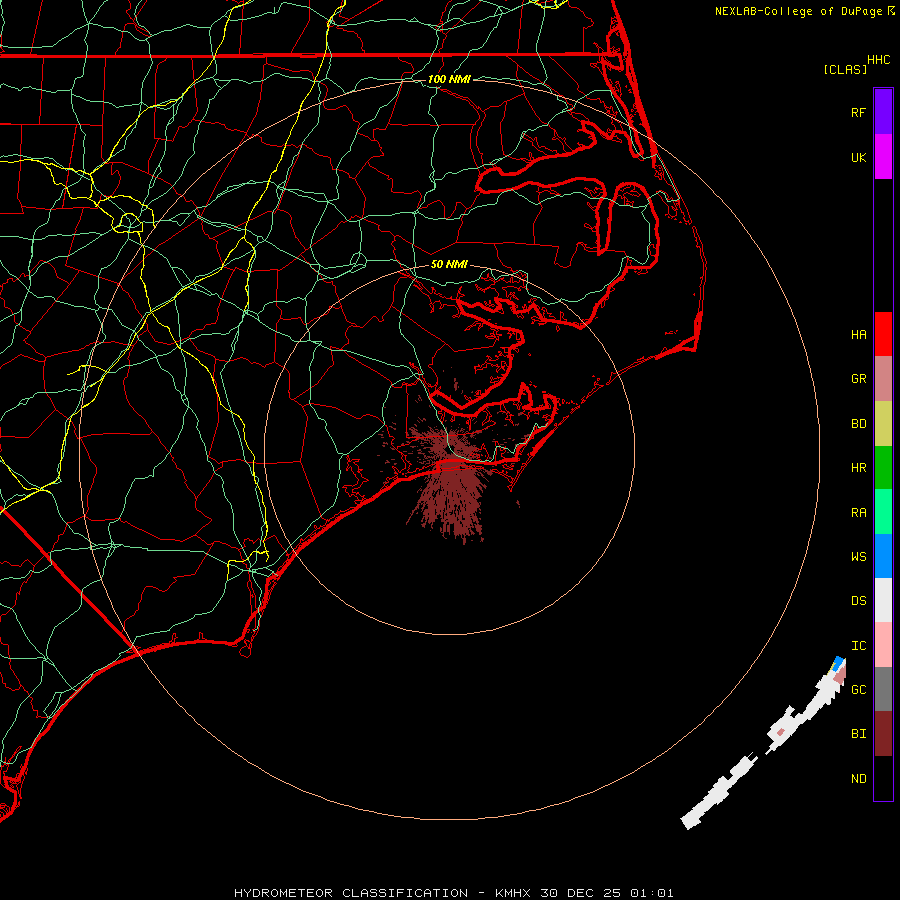Click the '50 NMI' range ring label
The image size is (900, 900).
coord(449,264)
